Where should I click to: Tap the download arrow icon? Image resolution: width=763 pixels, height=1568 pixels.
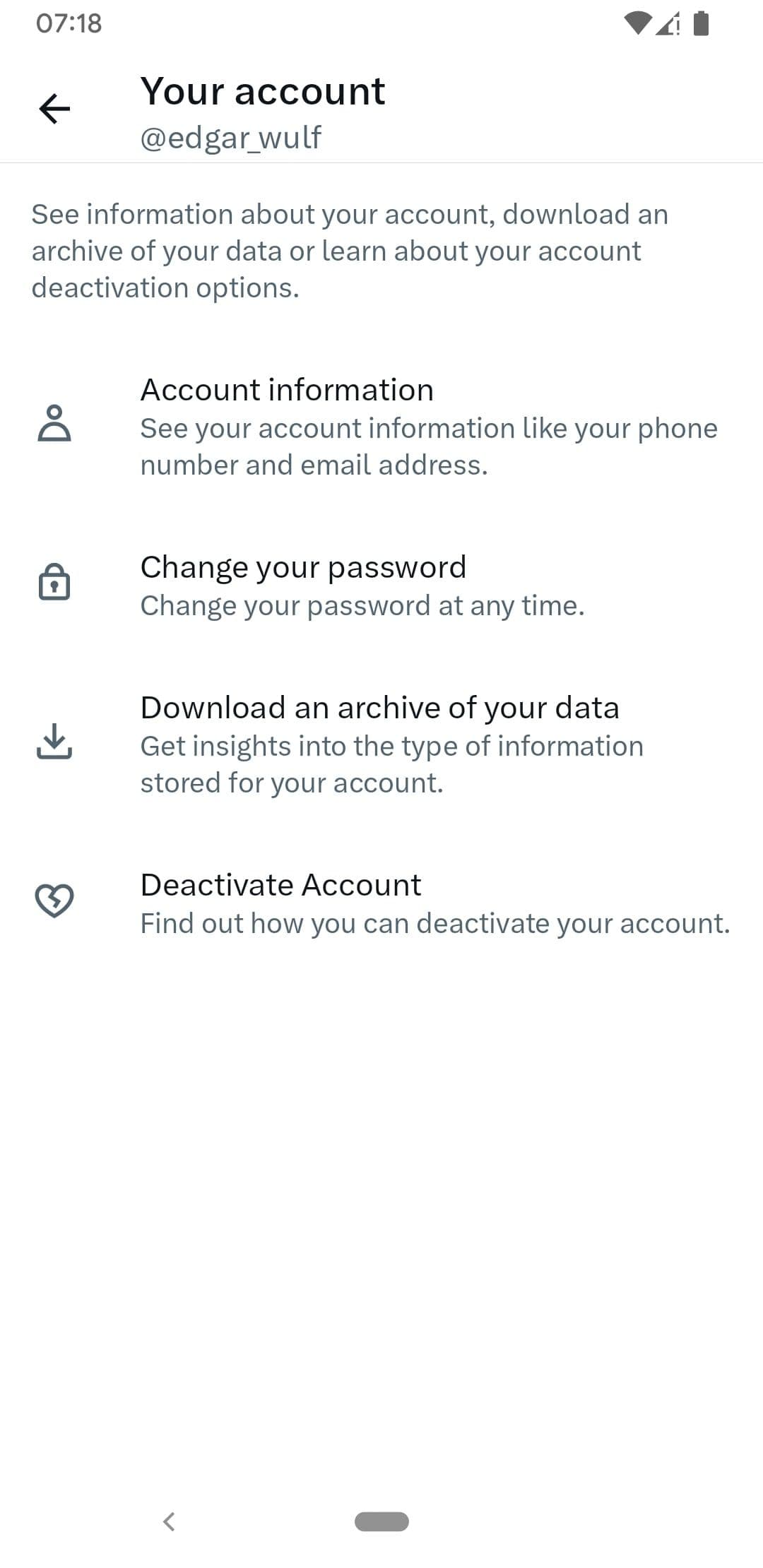pyautogui.click(x=54, y=741)
